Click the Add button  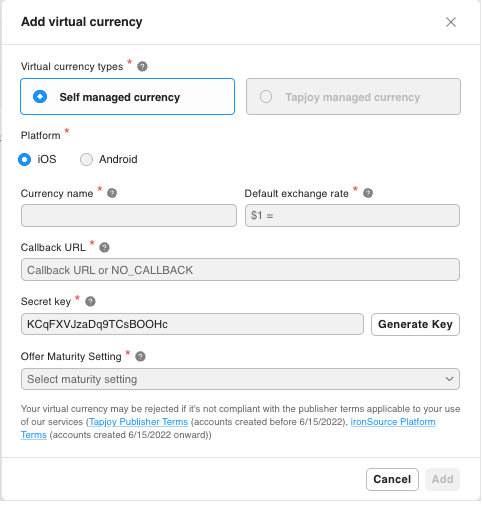(442, 479)
